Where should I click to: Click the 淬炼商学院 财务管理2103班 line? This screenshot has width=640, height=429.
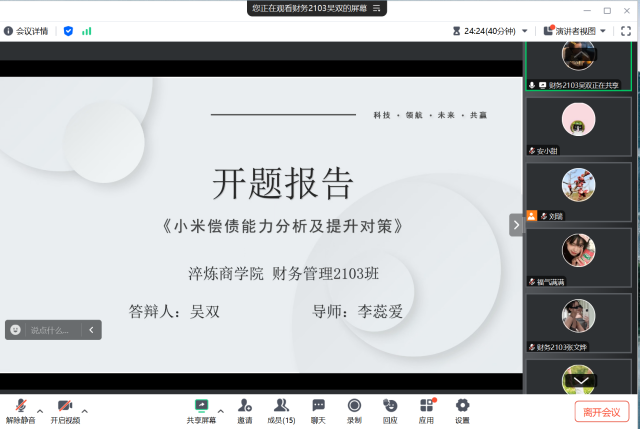tap(284, 273)
